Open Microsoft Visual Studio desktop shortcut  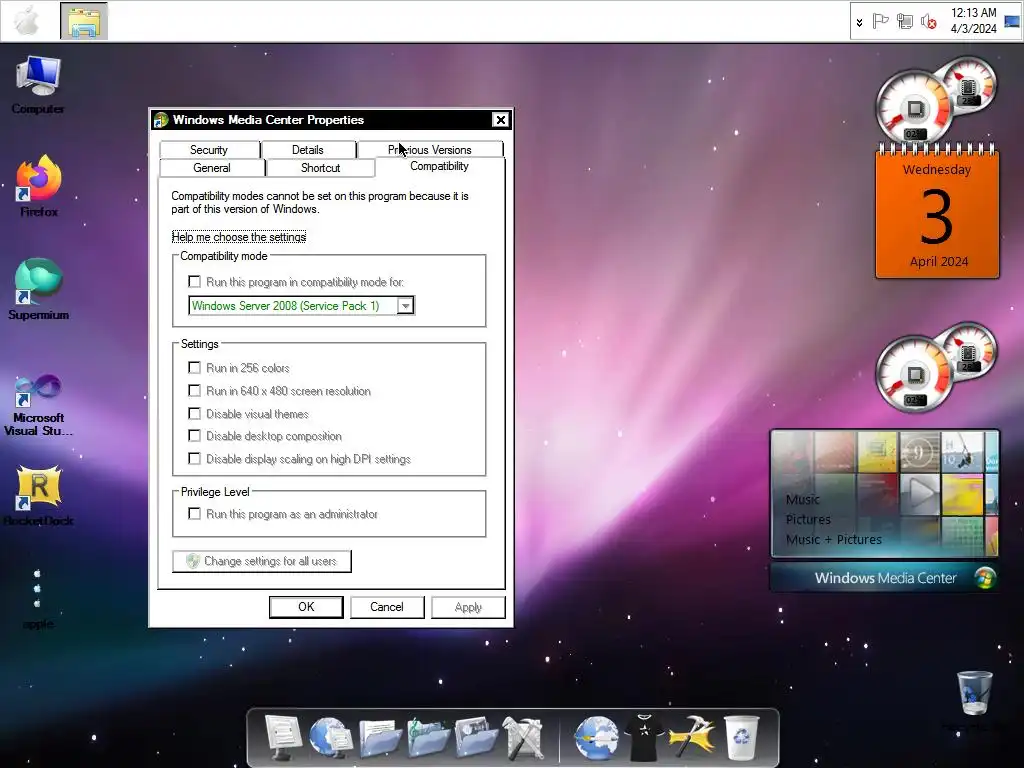tap(39, 405)
